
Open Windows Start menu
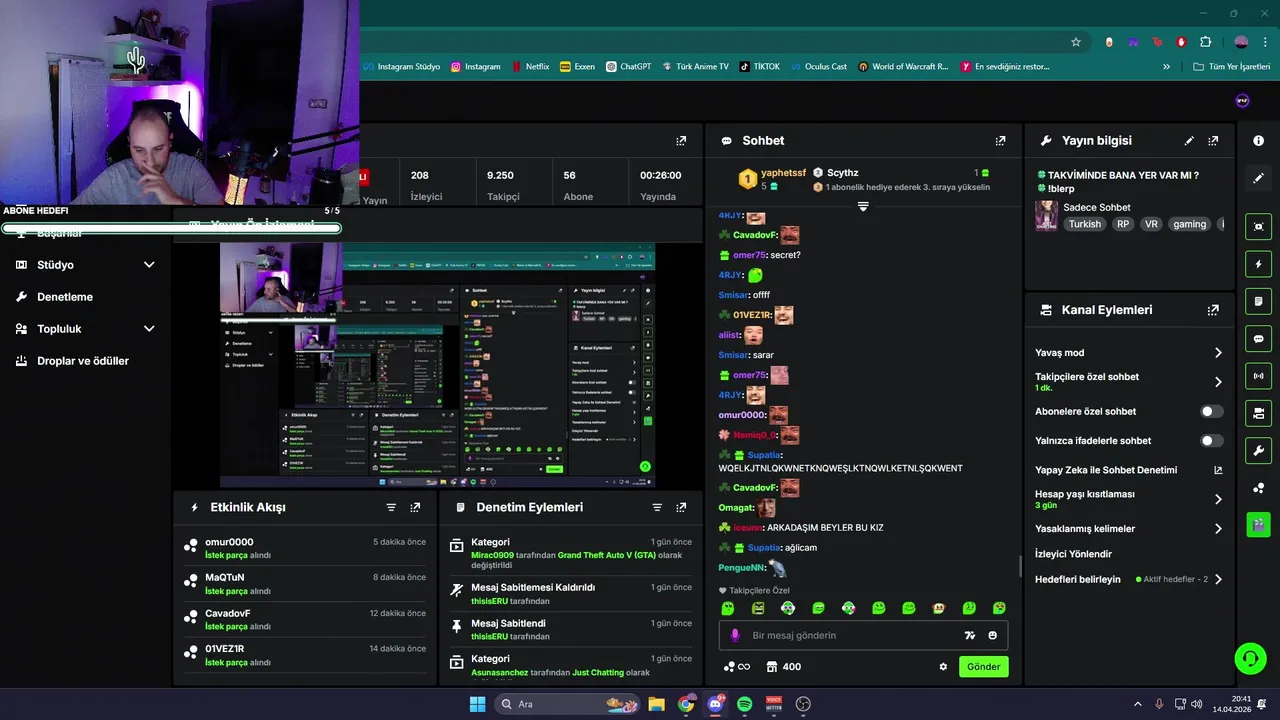pyautogui.click(x=477, y=704)
